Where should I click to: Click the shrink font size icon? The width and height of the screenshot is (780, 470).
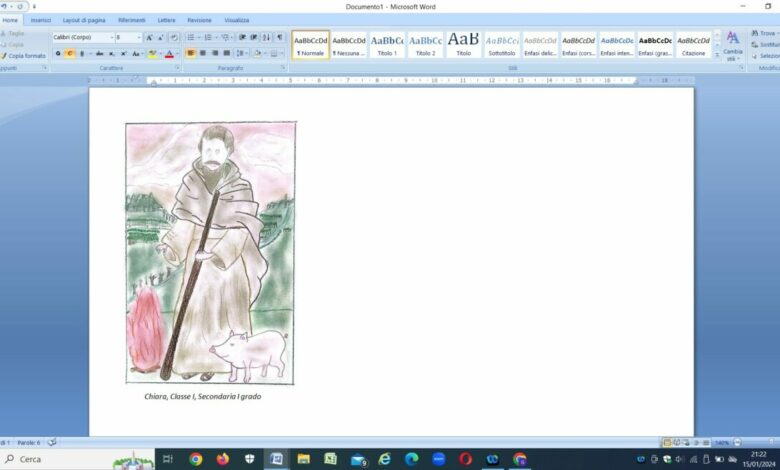(161, 38)
